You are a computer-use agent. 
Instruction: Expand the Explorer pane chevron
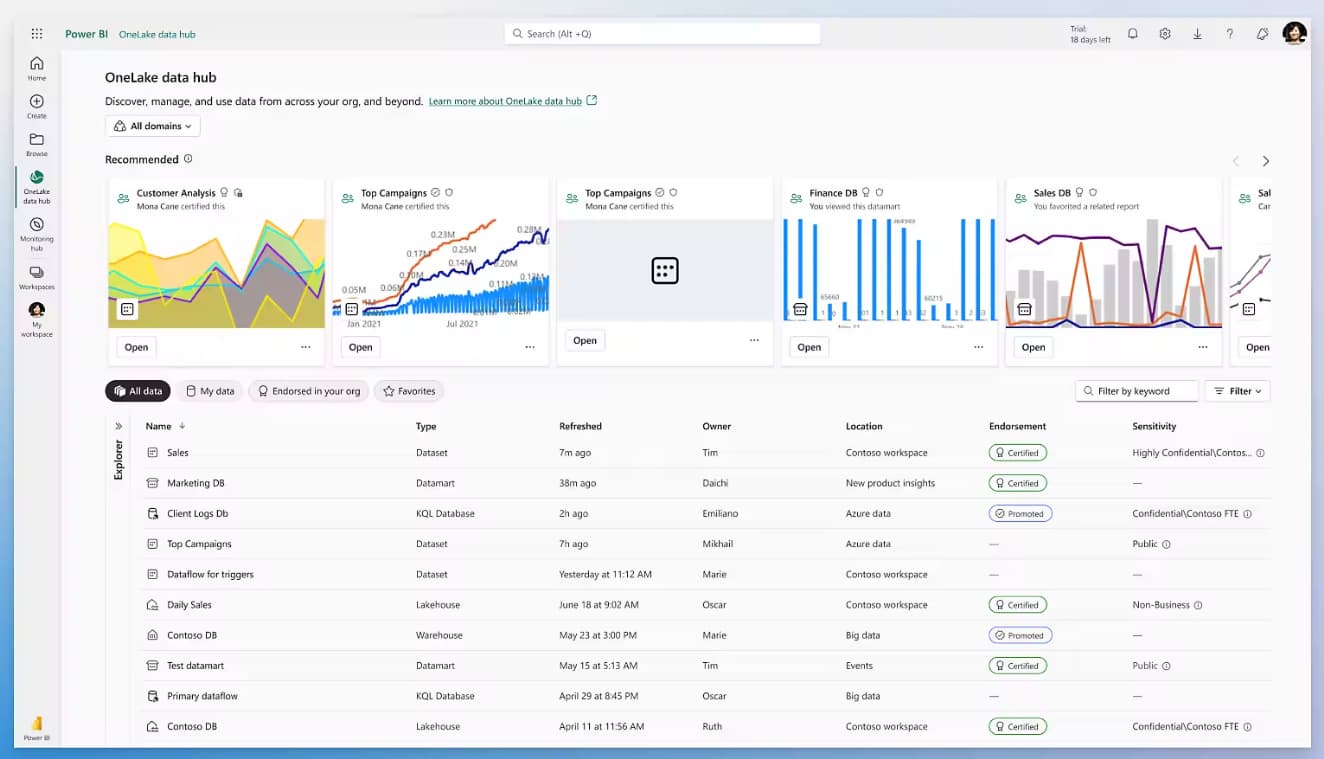[x=119, y=426]
